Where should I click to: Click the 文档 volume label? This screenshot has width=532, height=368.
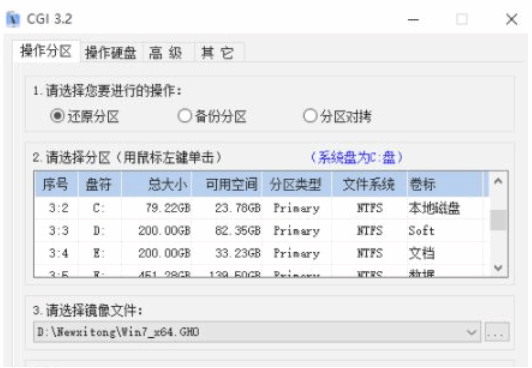point(421,253)
